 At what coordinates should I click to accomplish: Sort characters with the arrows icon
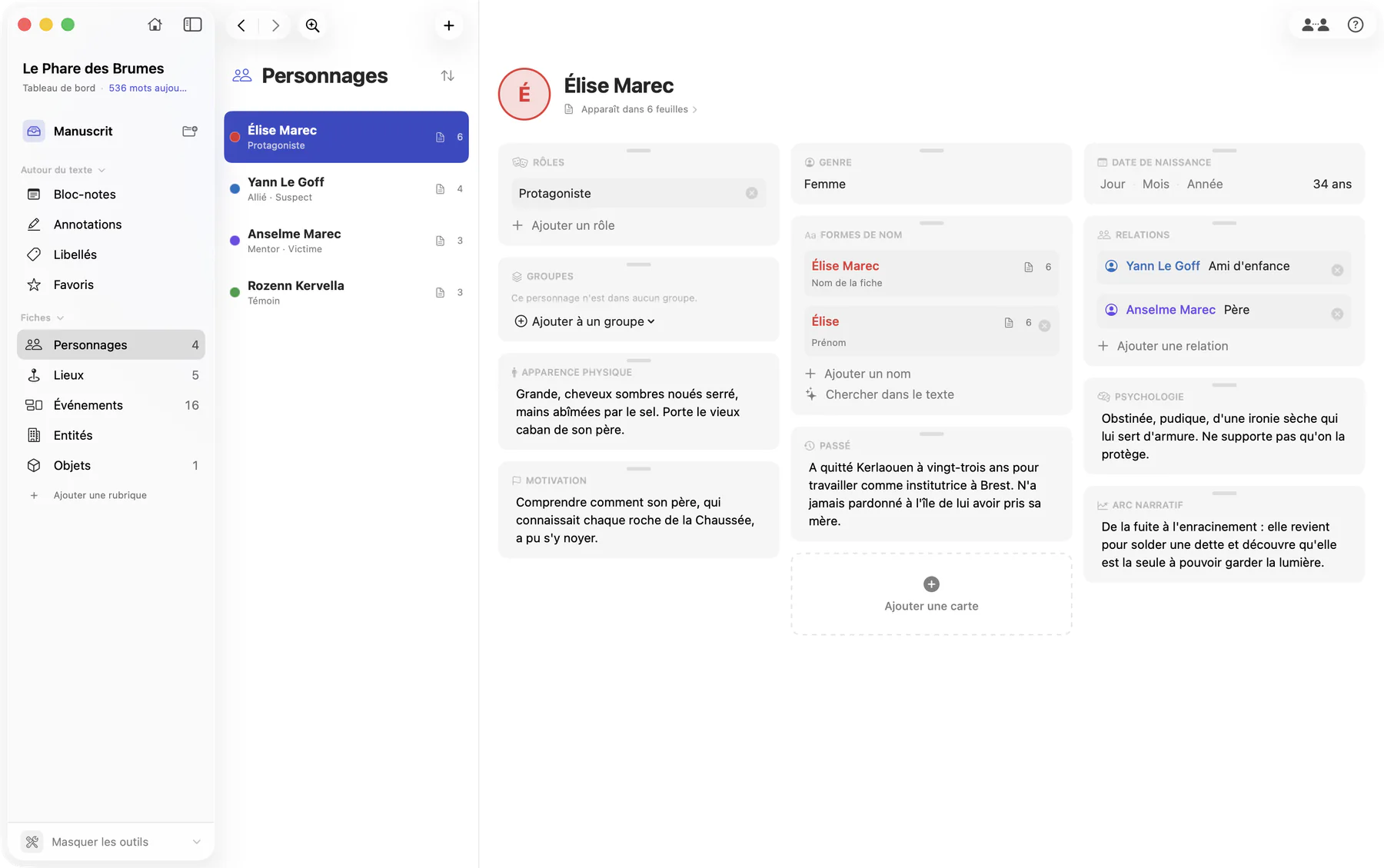pos(447,75)
